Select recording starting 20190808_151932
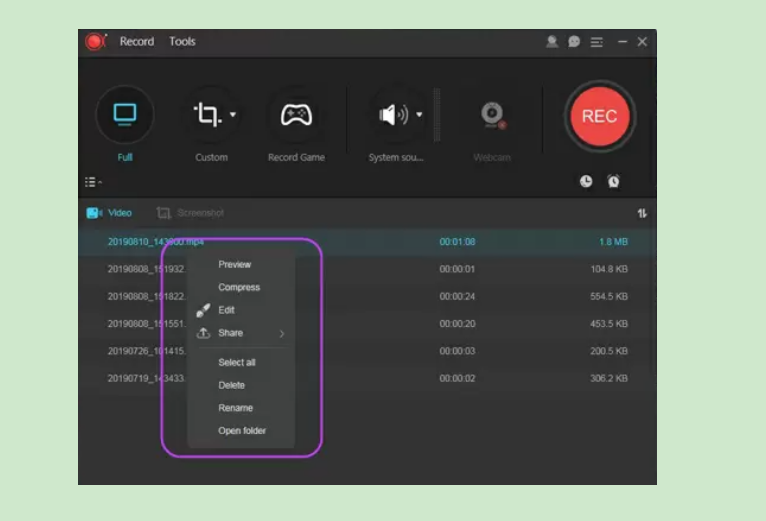This screenshot has height=521, width=766. tap(146, 269)
